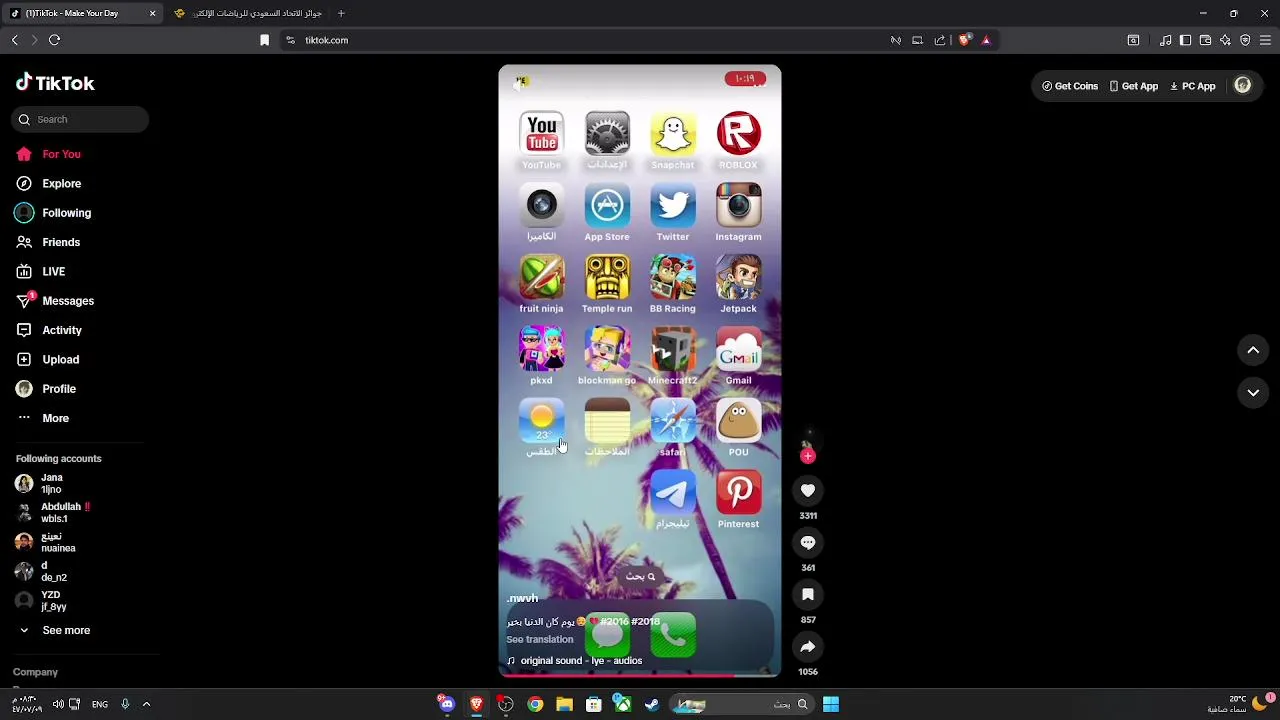Open the browser hamburger menu
The image size is (1280, 720).
(1265, 40)
